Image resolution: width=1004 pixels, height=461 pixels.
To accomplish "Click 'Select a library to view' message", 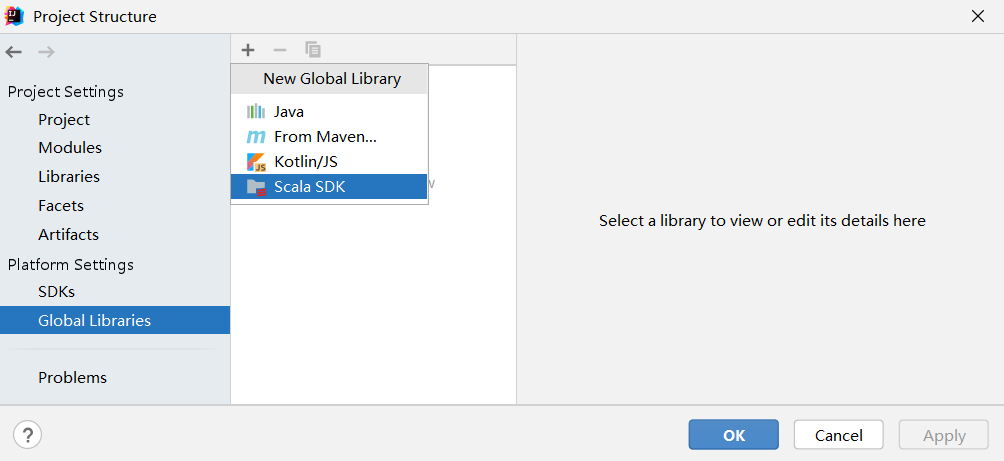I will tap(762, 221).
